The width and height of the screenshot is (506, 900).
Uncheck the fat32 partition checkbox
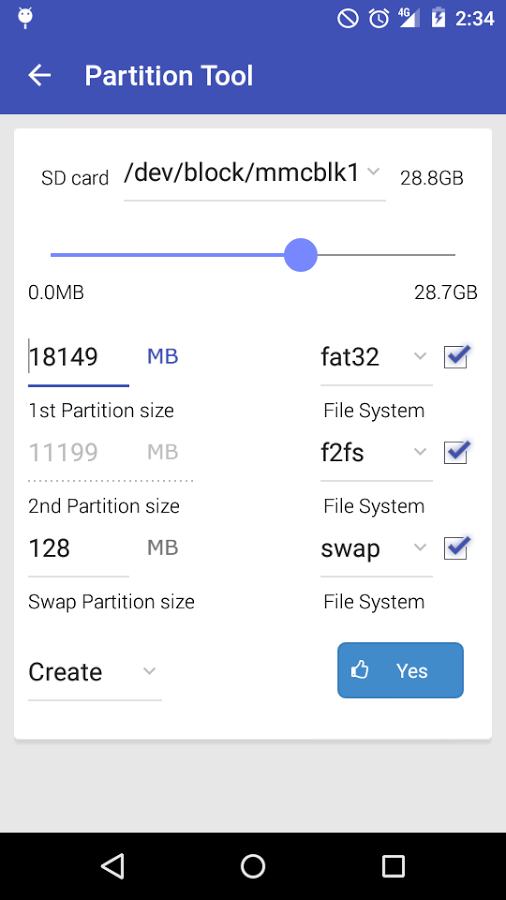point(457,356)
